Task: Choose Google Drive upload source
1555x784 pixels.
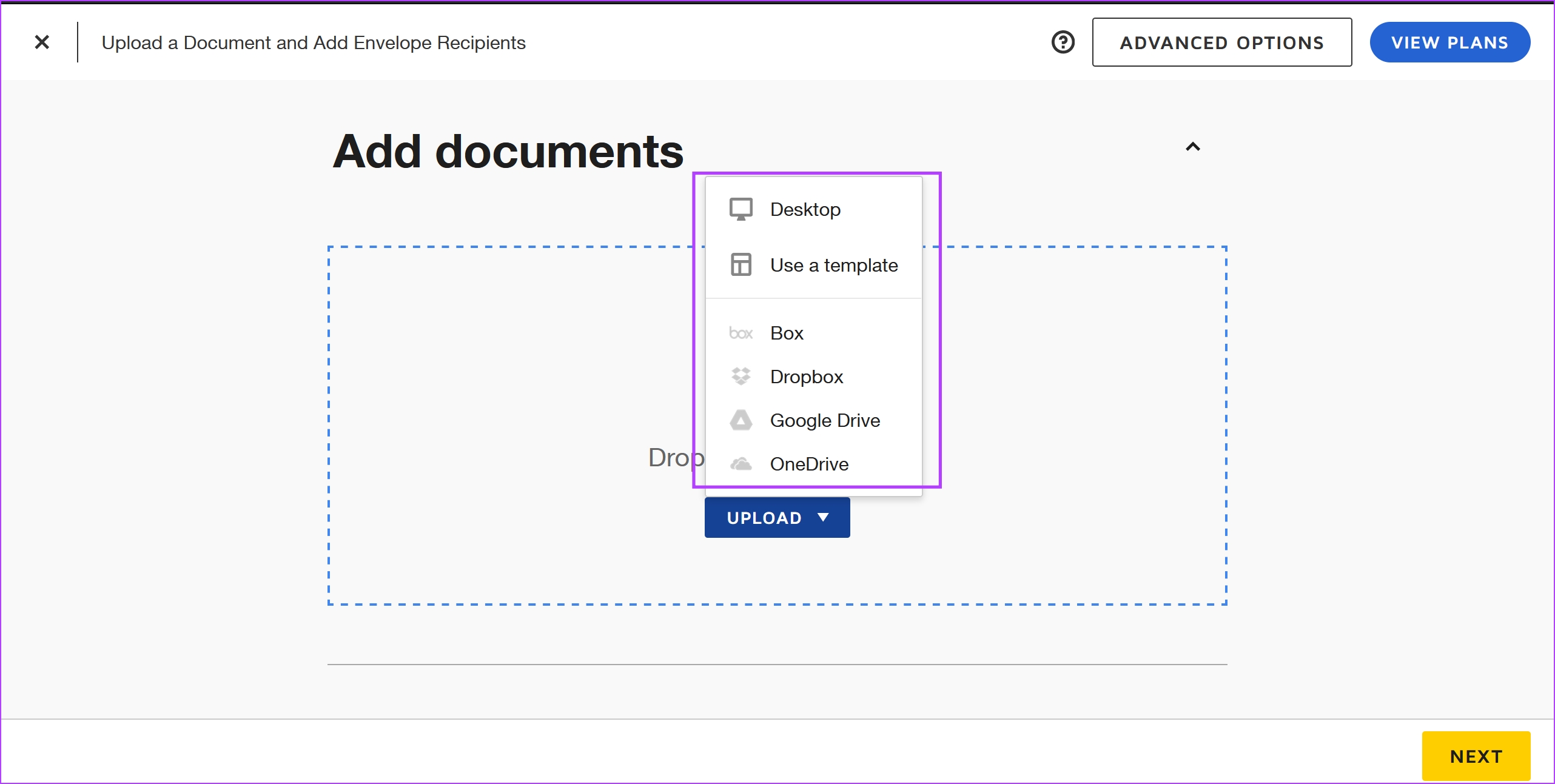Action: click(813, 420)
